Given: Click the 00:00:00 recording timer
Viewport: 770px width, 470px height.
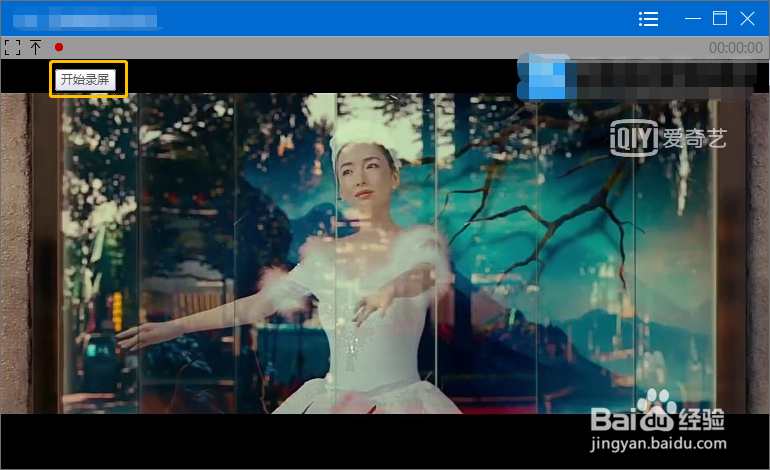Looking at the screenshot, I should [735, 48].
